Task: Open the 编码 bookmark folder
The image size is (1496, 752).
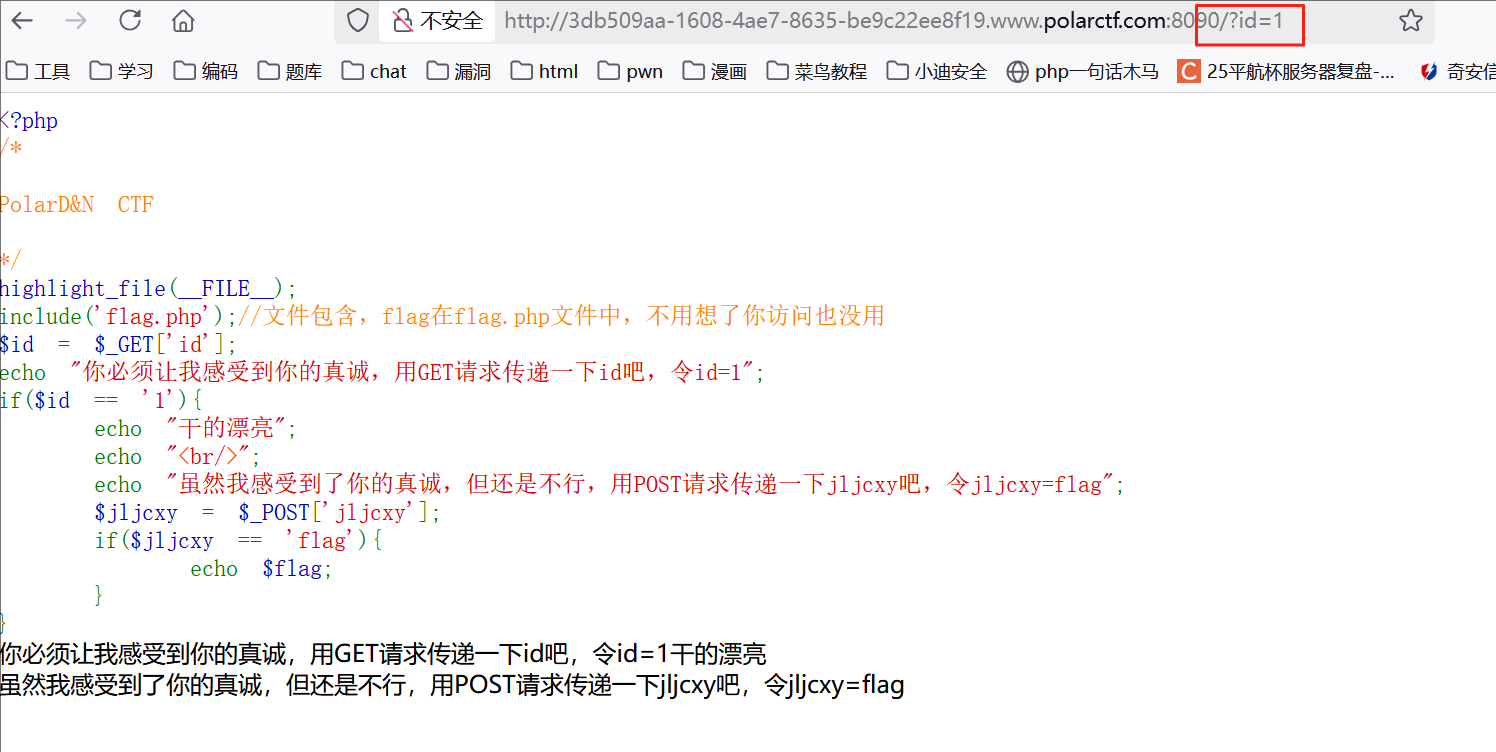Action: pos(206,71)
